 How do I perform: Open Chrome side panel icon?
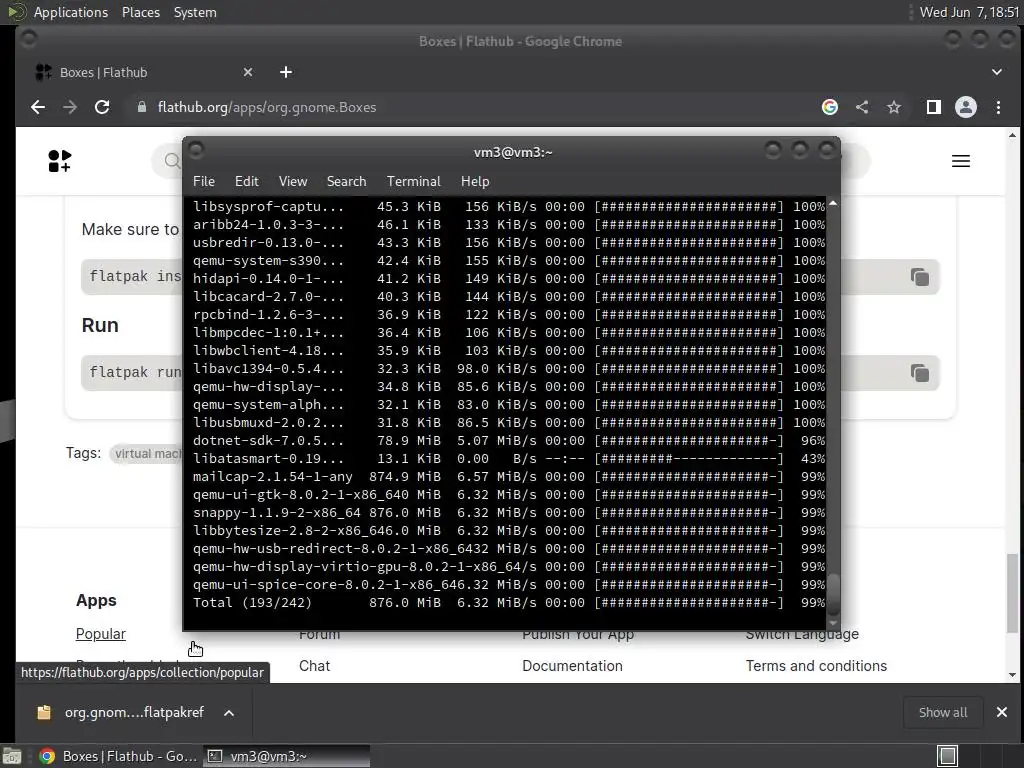pyautogui.click(x=934, y=107)
